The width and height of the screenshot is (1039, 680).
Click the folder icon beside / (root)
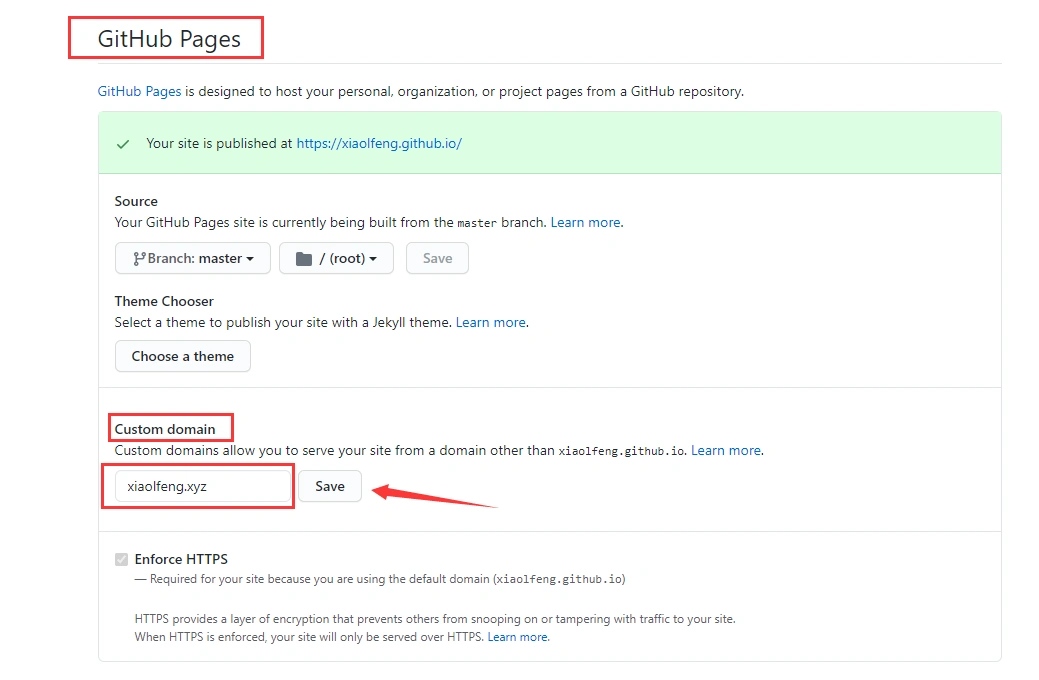pyautogui.click(x=303, y=258)
